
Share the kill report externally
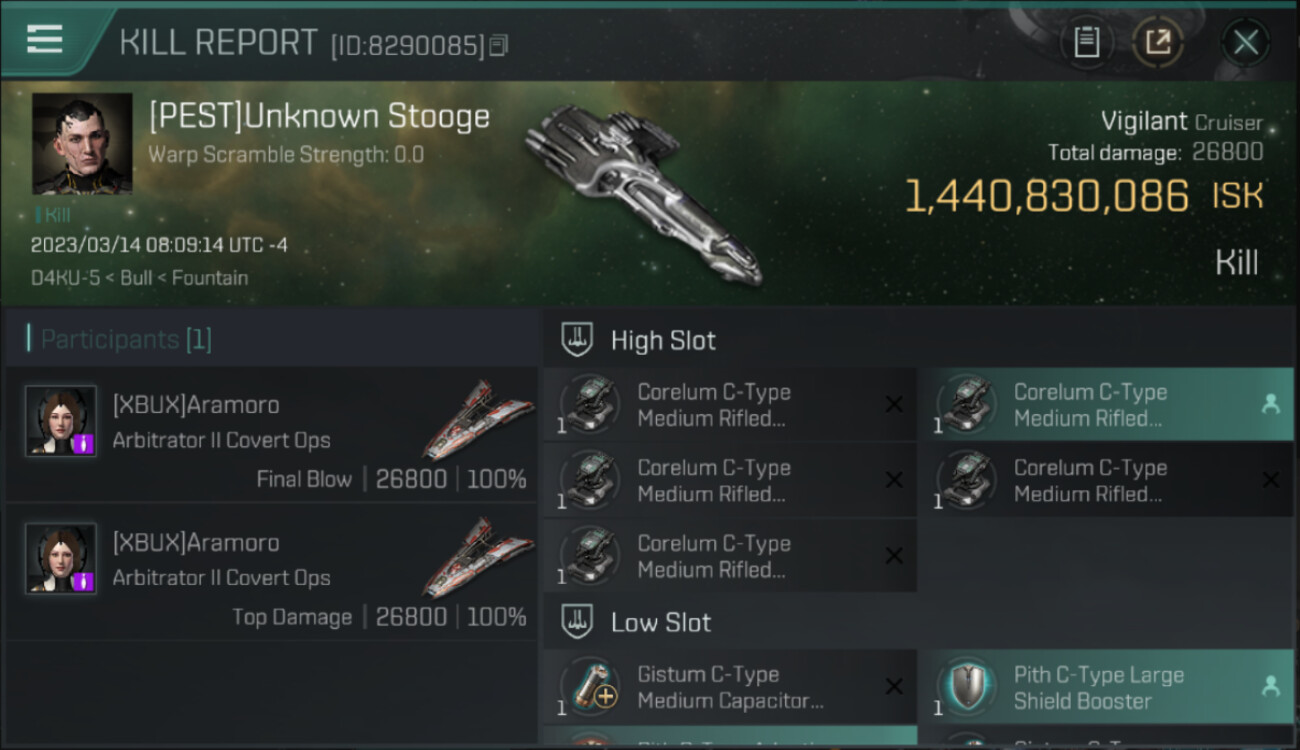point(1158,42)
